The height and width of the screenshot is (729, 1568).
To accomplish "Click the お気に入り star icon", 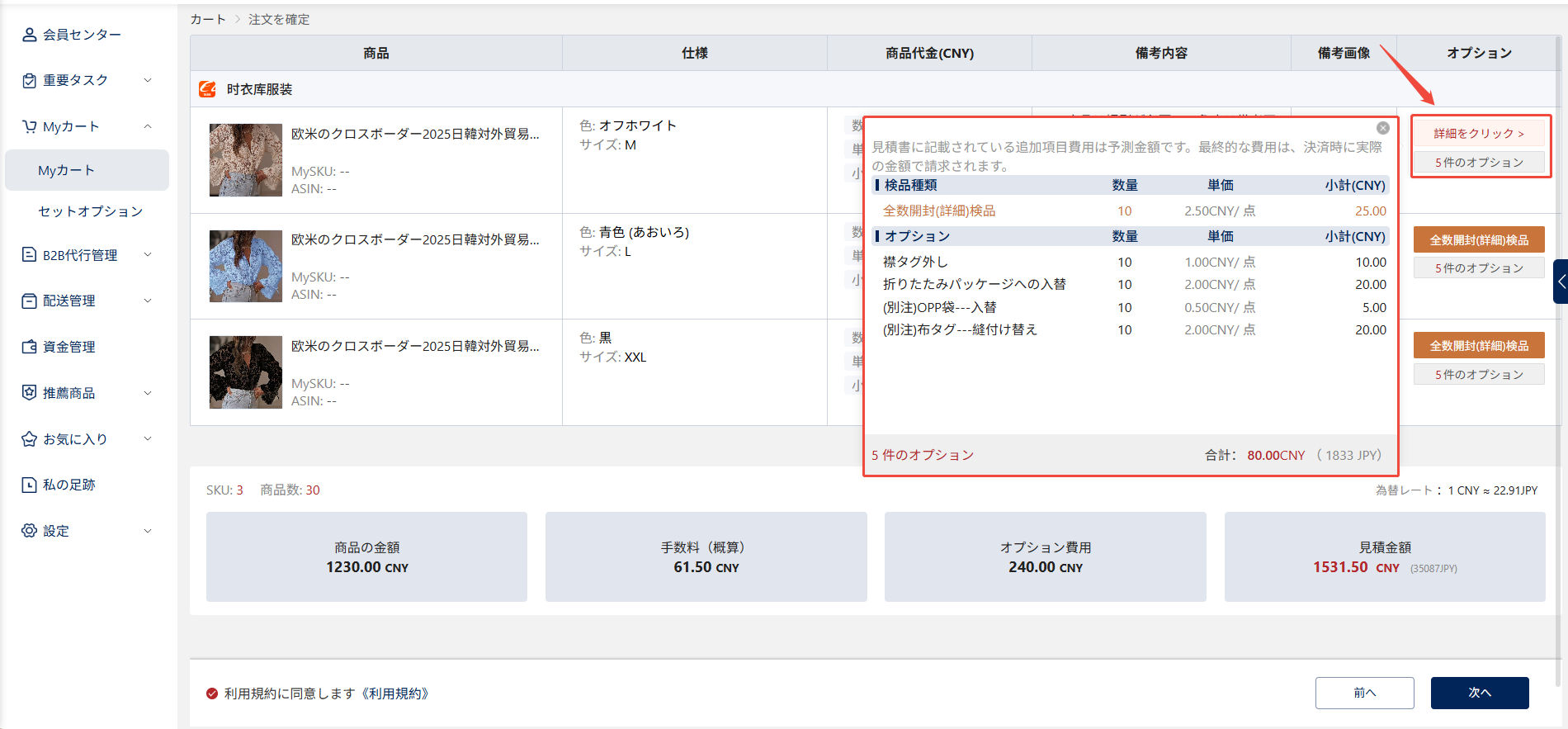I will point(30,438).
